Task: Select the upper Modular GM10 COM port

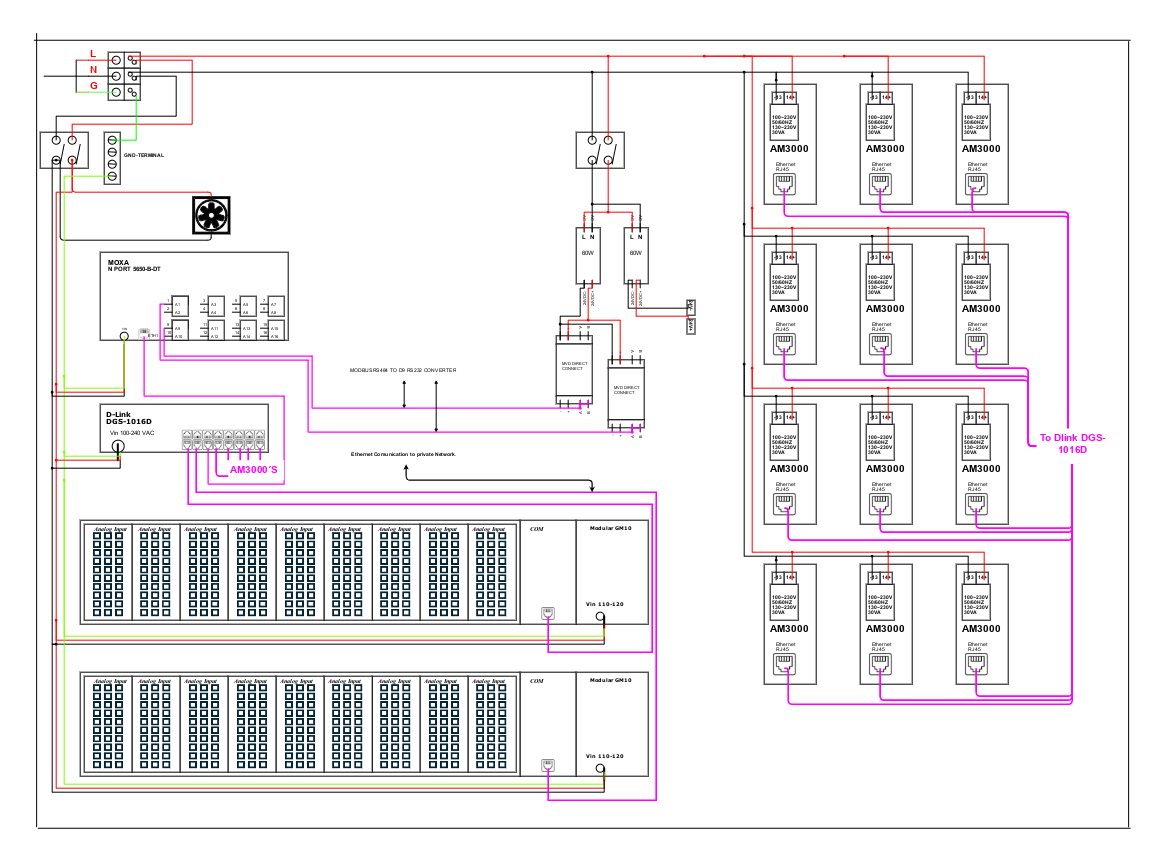Action: click(x=547, y=613)
